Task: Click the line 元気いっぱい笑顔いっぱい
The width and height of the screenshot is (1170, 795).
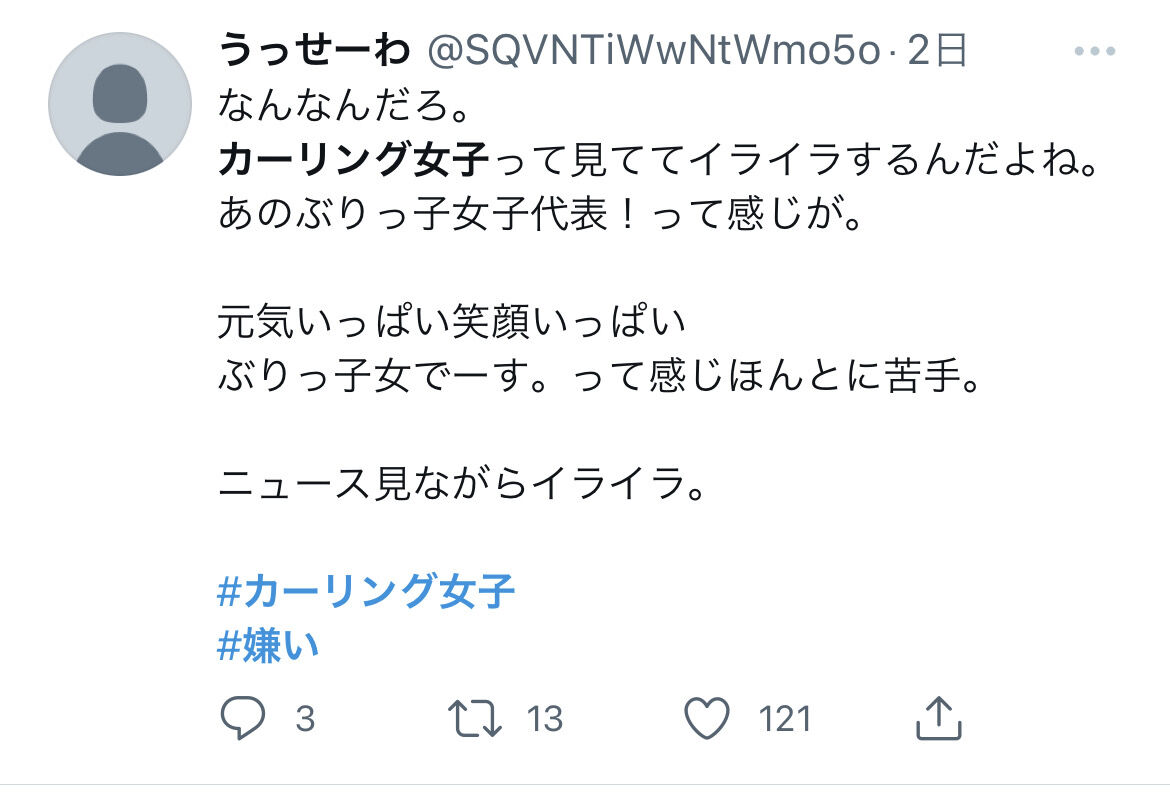Action: coord(451,322)
